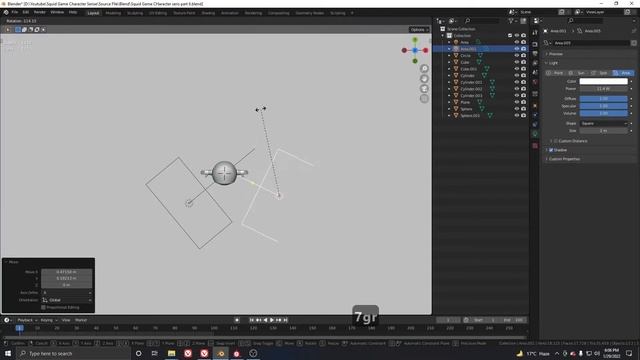Open the Keying dropdown in timeline
This screenshot has width=640, height=360.
[49, 320]
